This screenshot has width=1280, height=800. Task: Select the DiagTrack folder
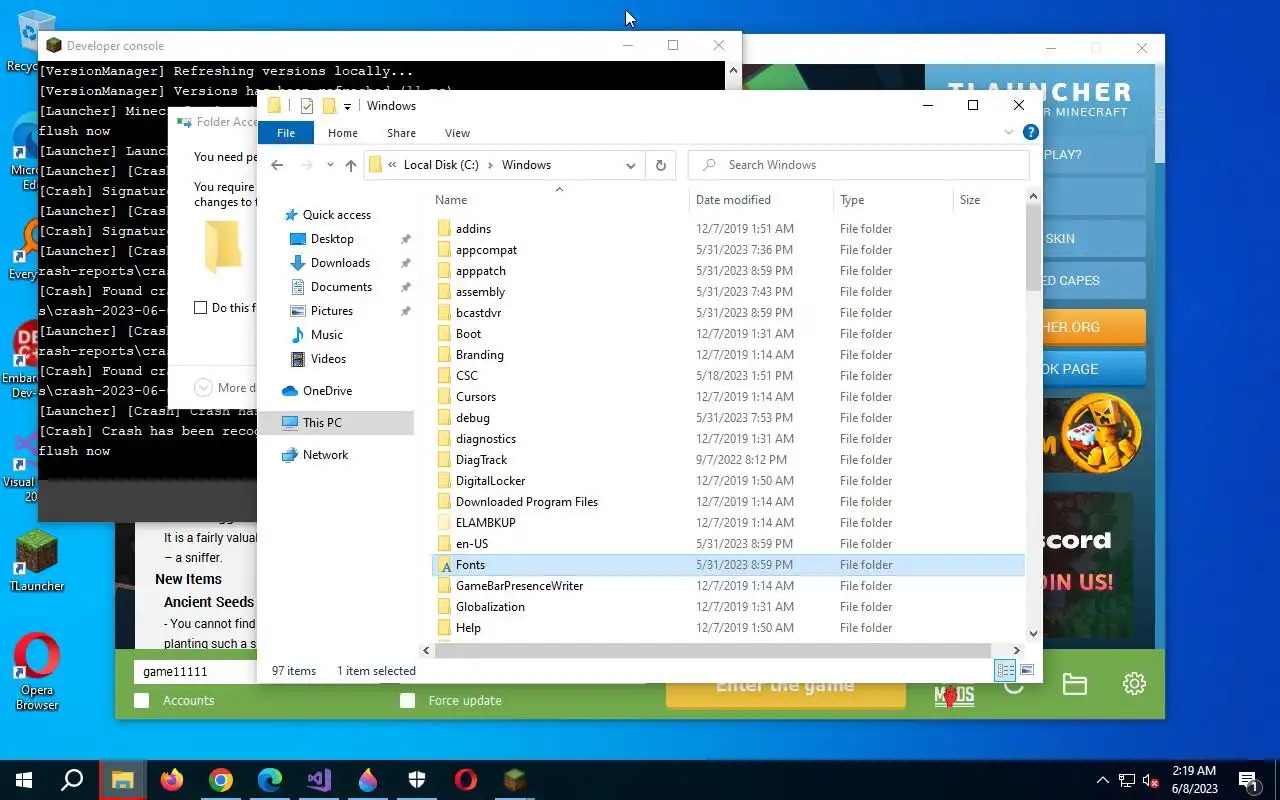pyautogui.click(x=481, y=460)
